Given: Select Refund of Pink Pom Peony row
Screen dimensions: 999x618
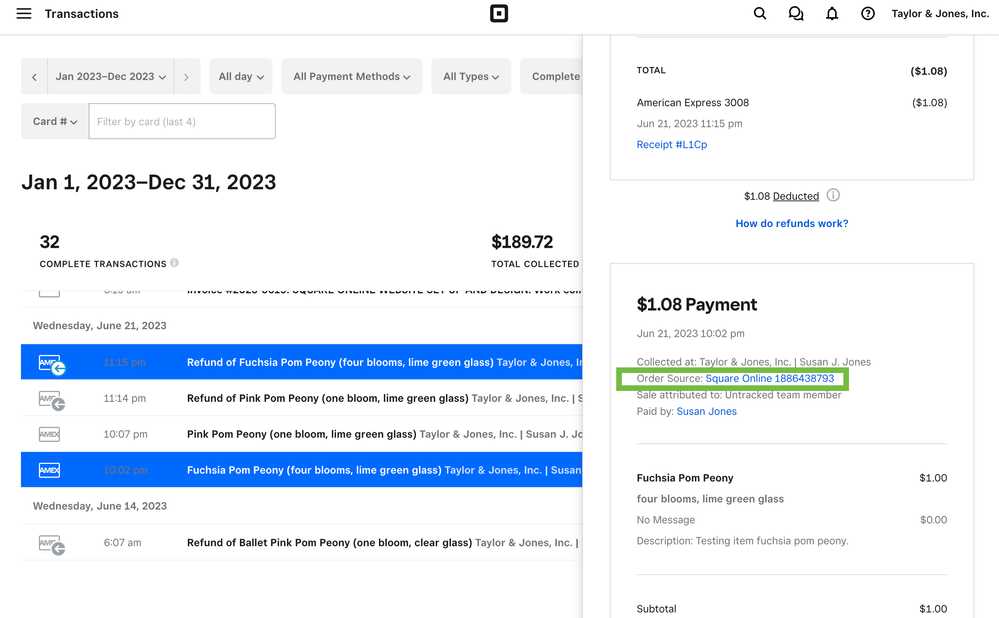Looking at the screenshot, I should [301, 398].
